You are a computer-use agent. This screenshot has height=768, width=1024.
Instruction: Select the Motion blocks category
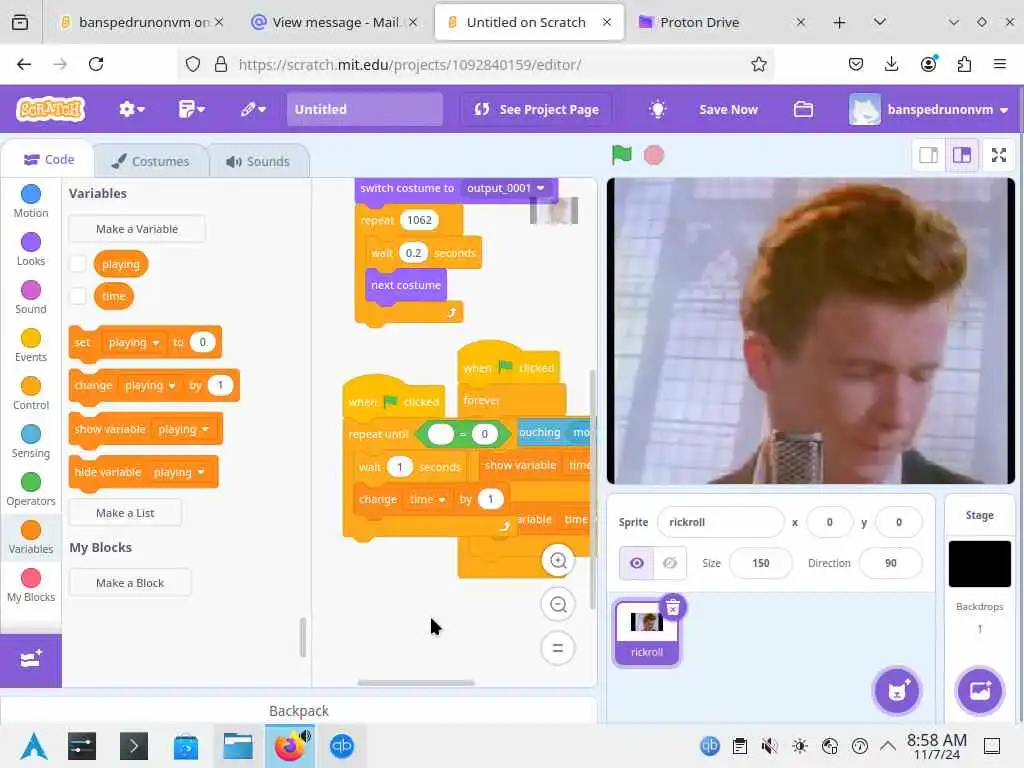31,201
